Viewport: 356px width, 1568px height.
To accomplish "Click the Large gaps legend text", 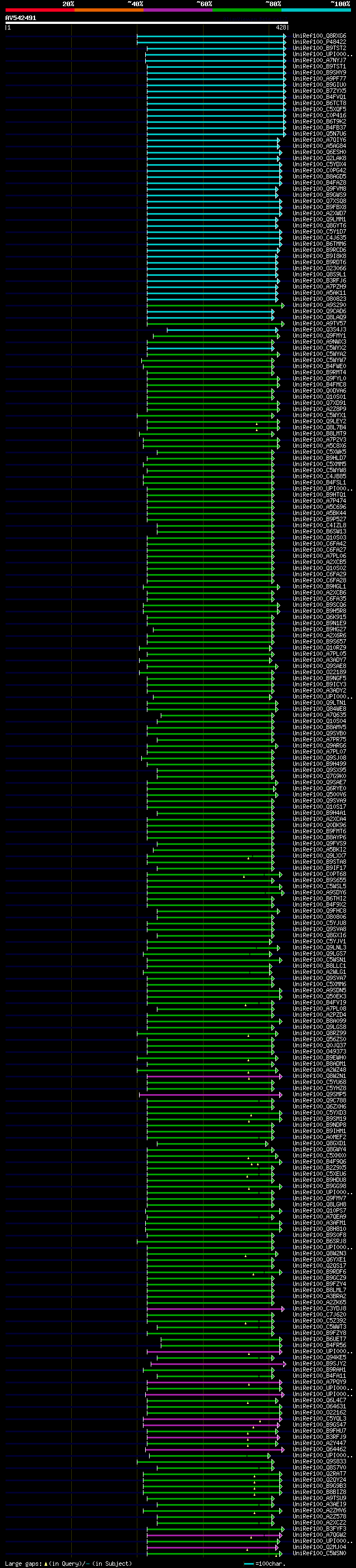I will (23, 1563).
